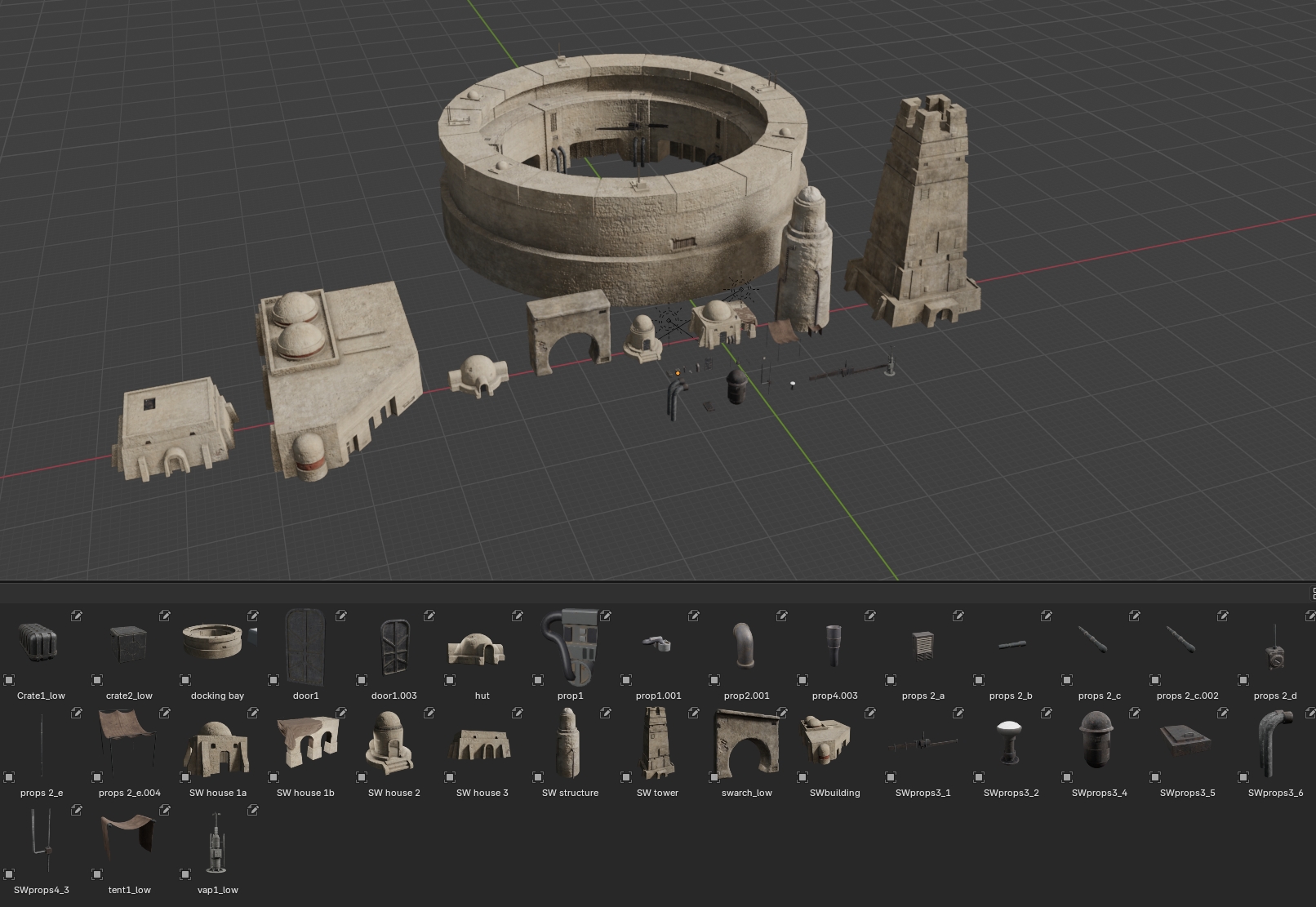Tick the checkbox for hut asset
The height and width of the screenshot is (907, 1316).
(x=450, y=679)
